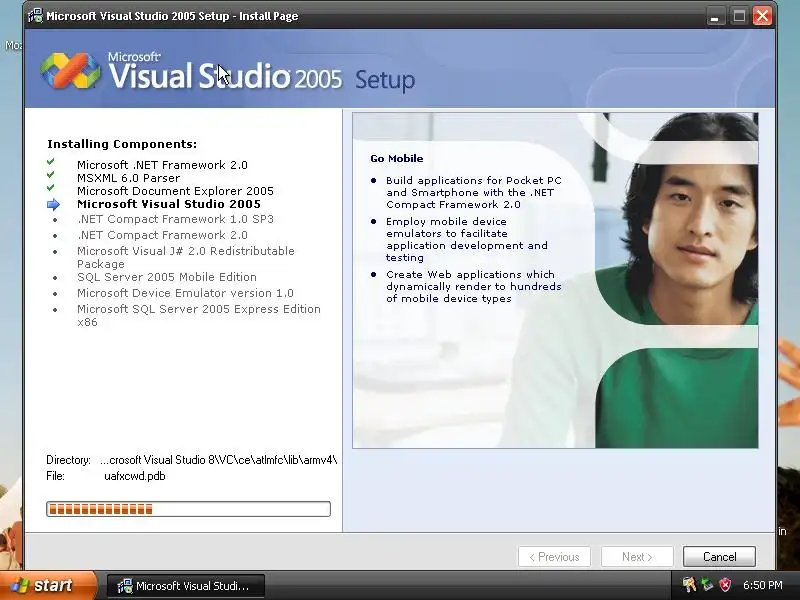The width and height of the screenshot is (800, 600).
Task: Click the Microsoft Document Explorer 2005 entry
Action: pyautogui.click(x=176, y=191)
